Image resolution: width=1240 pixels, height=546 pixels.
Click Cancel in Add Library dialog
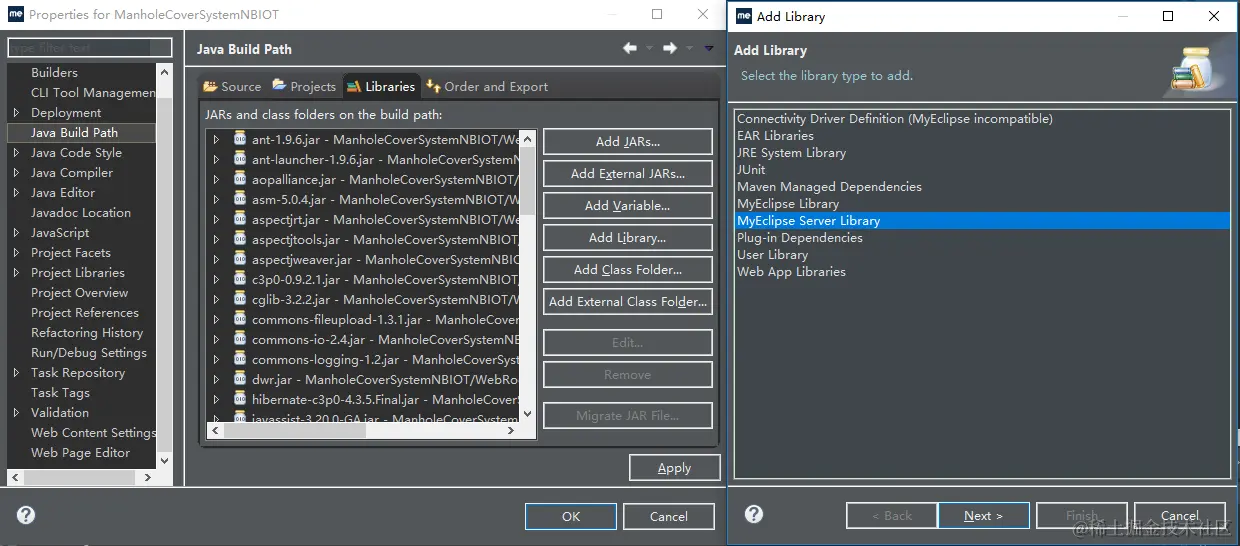(x=1180, y=516)
